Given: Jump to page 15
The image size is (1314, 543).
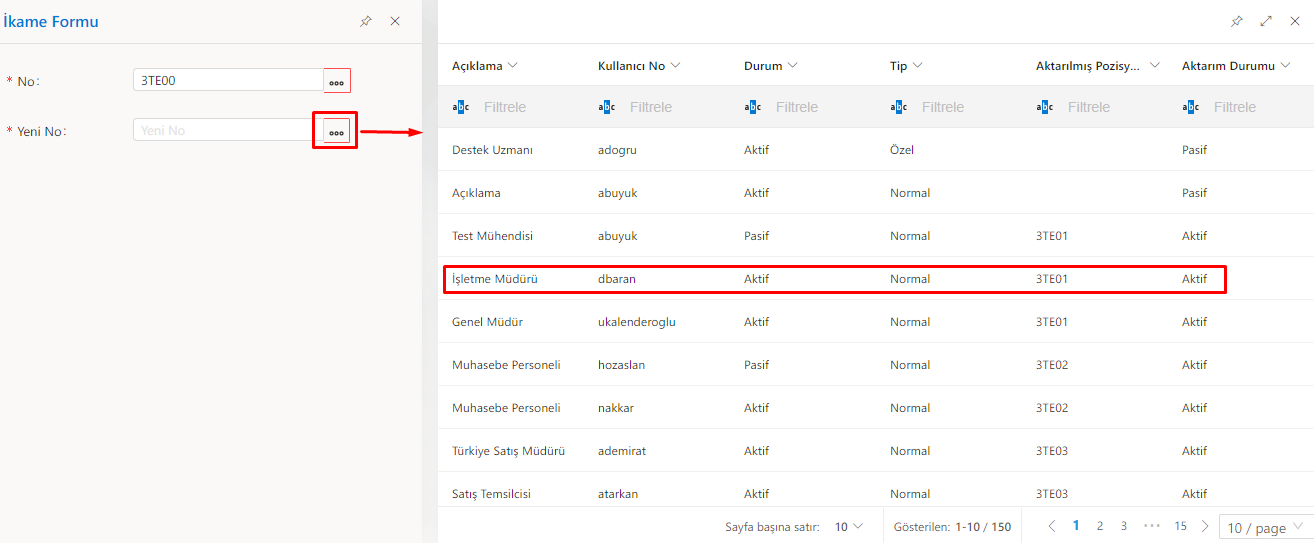Looking at the screenshot, I should pyautogui.click(x=1180, y=526).
